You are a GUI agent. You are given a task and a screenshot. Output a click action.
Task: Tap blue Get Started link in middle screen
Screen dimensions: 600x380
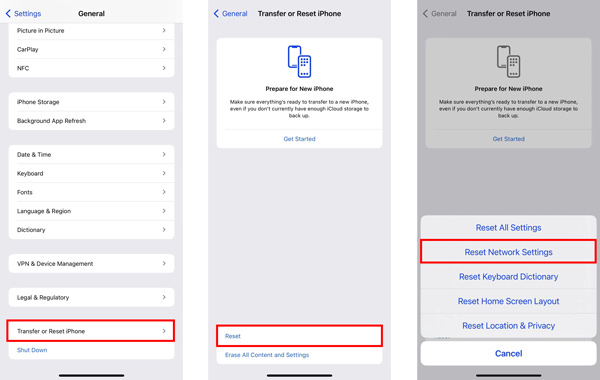click(299, 139)
